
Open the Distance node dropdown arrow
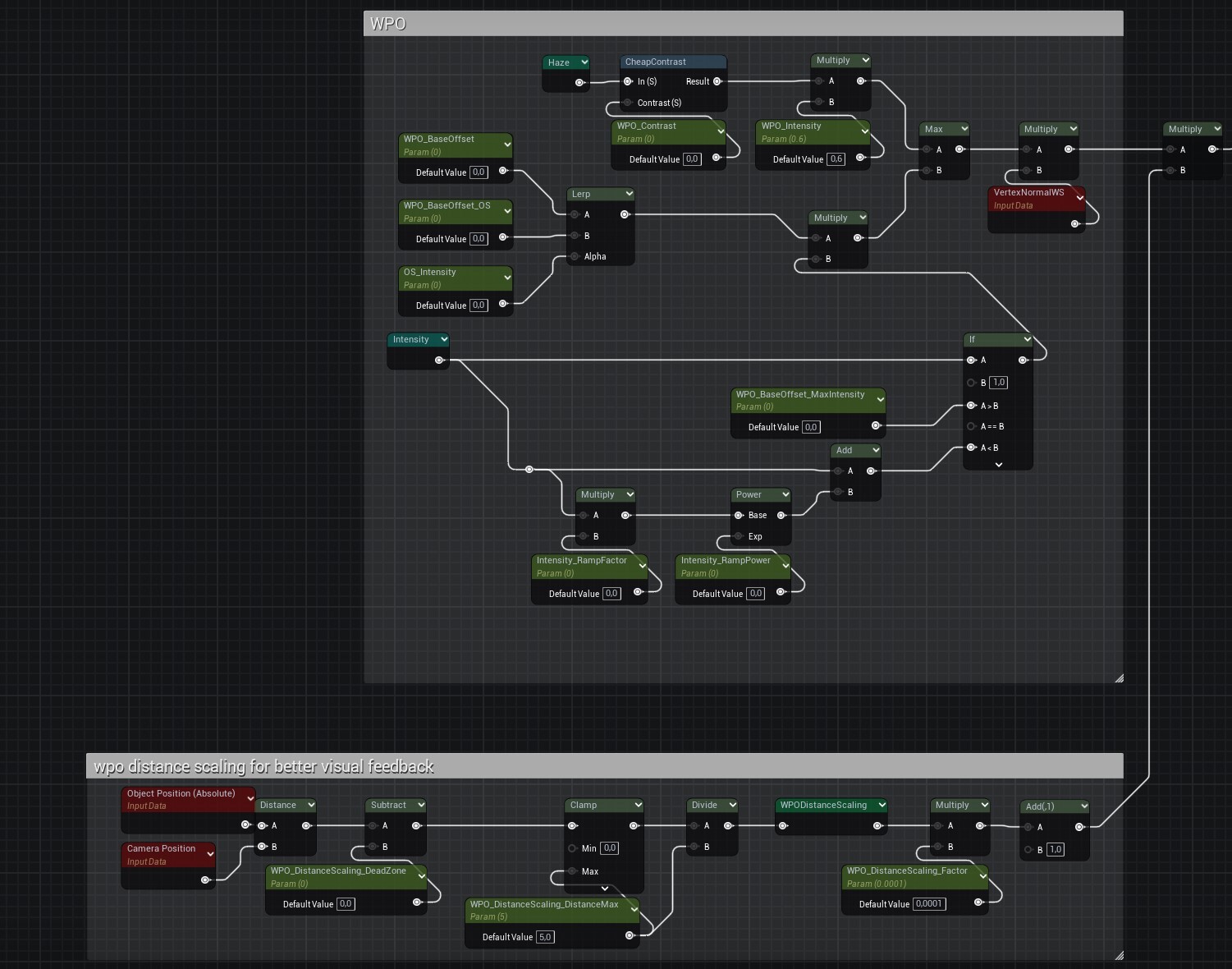point(310,805)
